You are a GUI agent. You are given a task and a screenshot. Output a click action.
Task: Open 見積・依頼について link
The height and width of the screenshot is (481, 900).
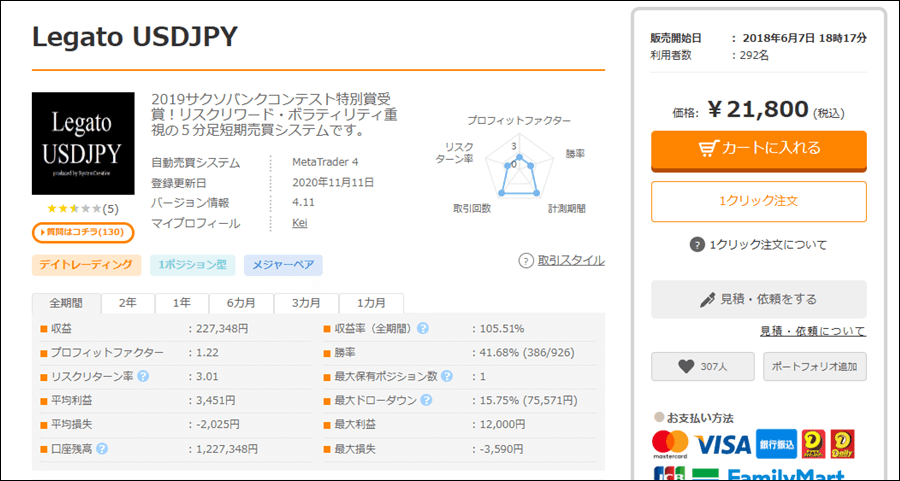(813, 331)
